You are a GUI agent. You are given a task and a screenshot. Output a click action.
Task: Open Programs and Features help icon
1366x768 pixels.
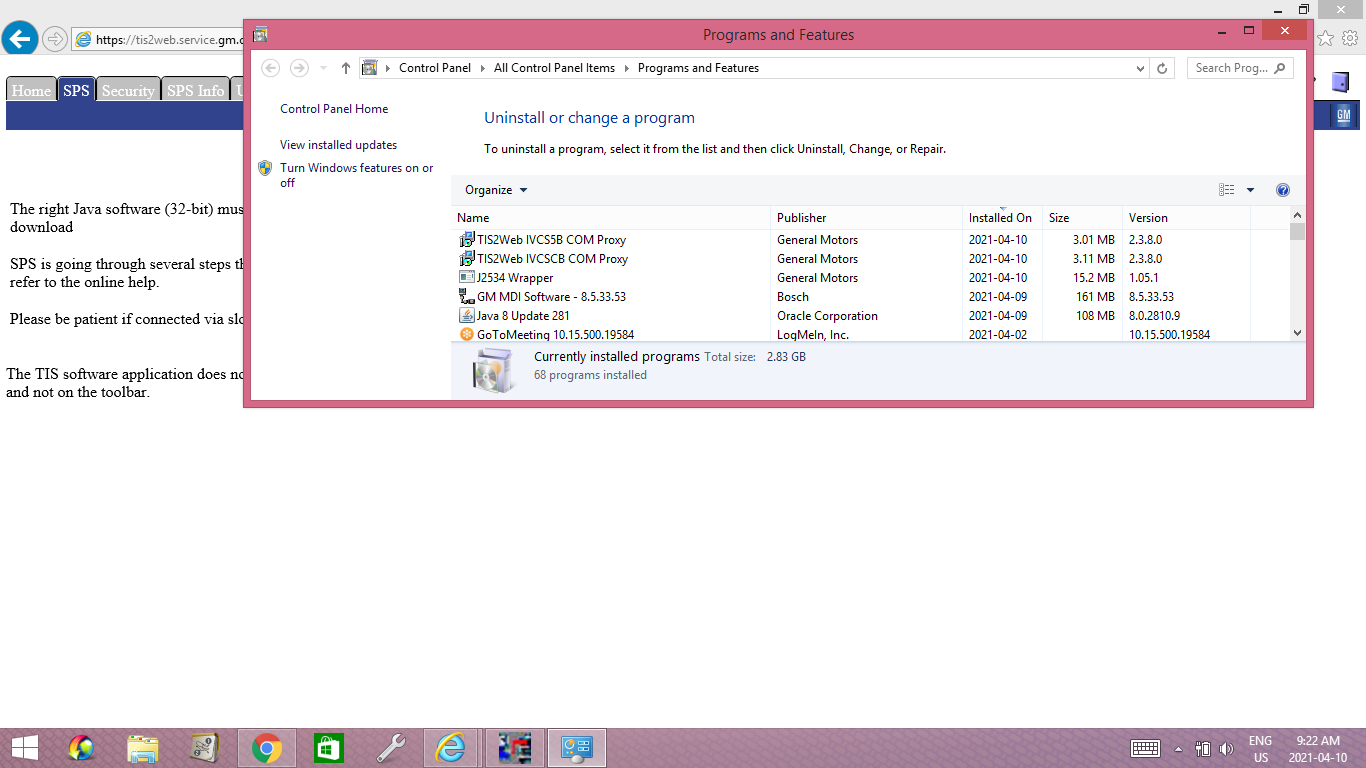(1283, 190)
